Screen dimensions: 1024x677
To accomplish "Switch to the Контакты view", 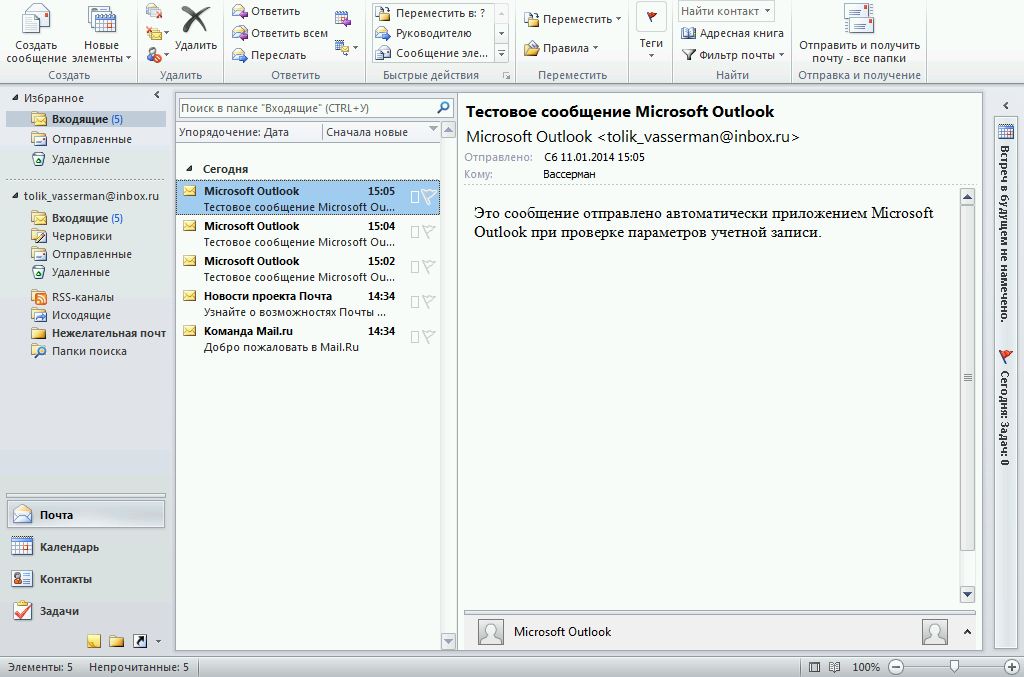I will [86, 579].
